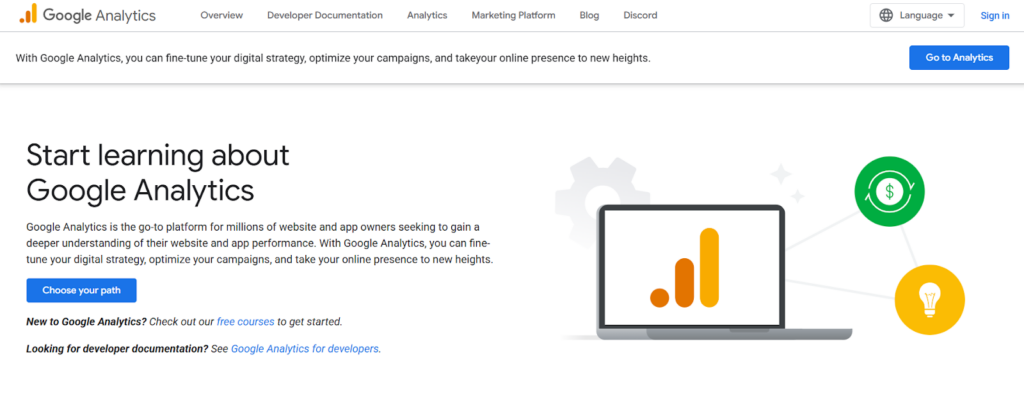Click the yellow lightbulb circle icon
Viewport: 1024px width, 419px height.
point(929,300)
